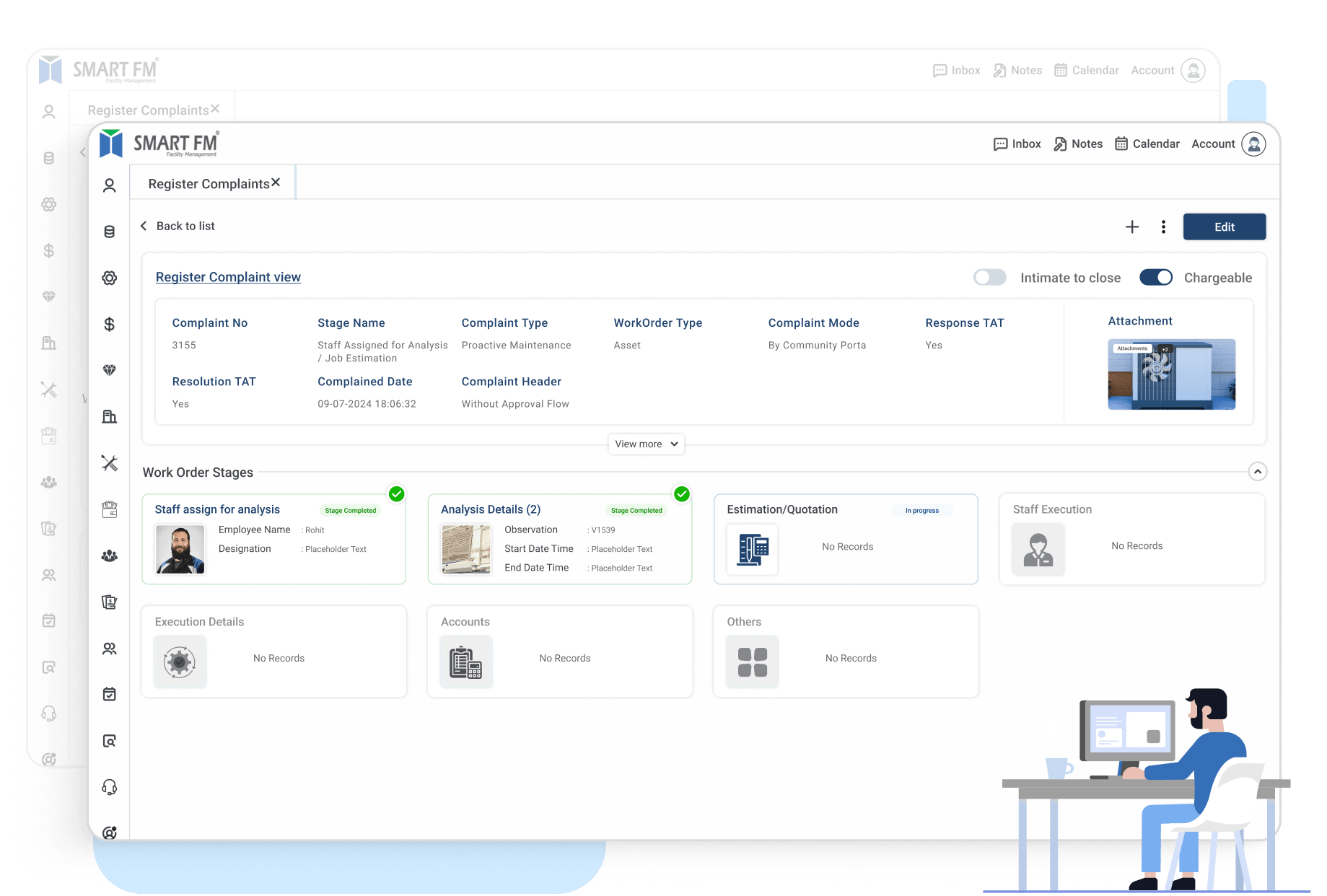The width and height of the screenshot is (1327, 896).
Task: Open the Calendar from the top bar
Action: coord(1147,144)
